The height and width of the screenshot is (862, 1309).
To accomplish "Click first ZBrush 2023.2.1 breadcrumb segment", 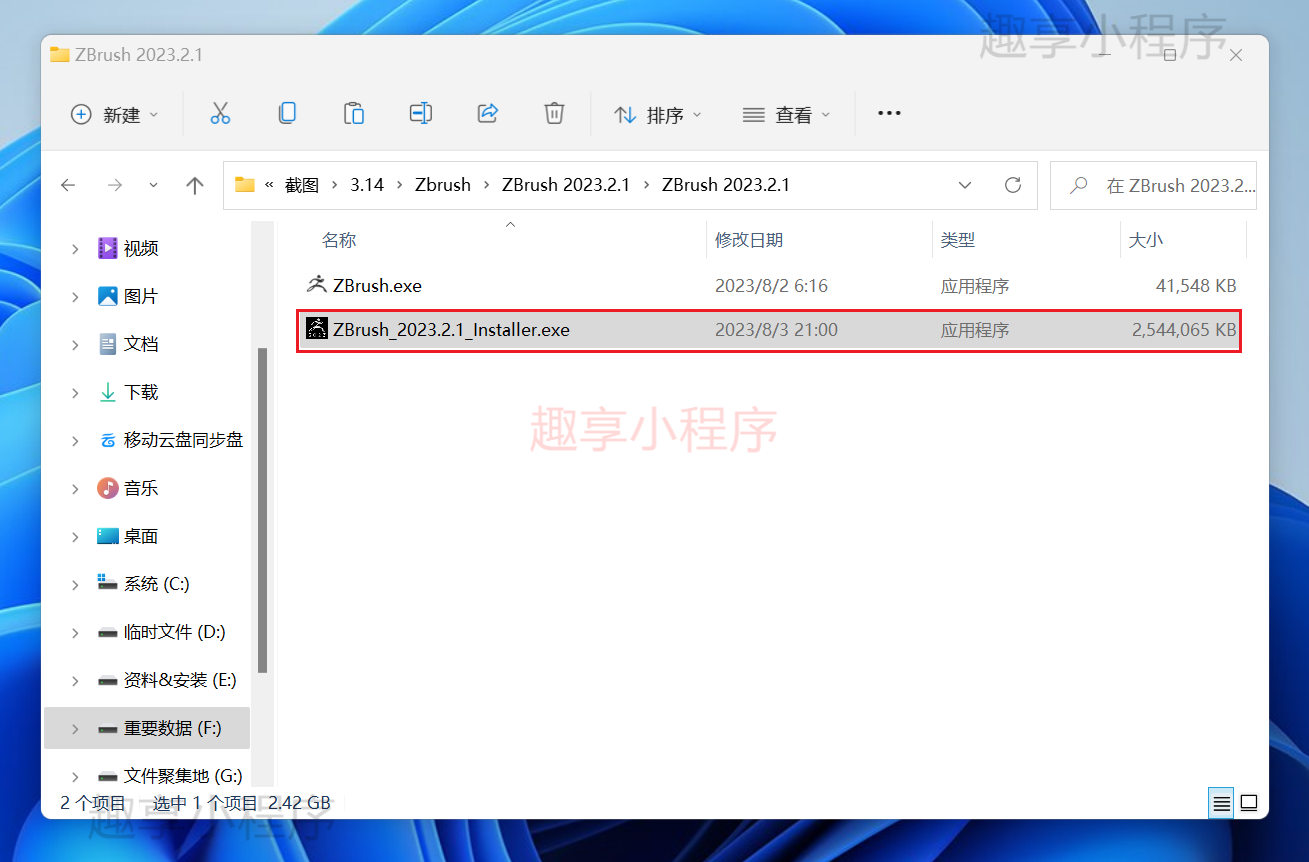I will coord(566,185).
